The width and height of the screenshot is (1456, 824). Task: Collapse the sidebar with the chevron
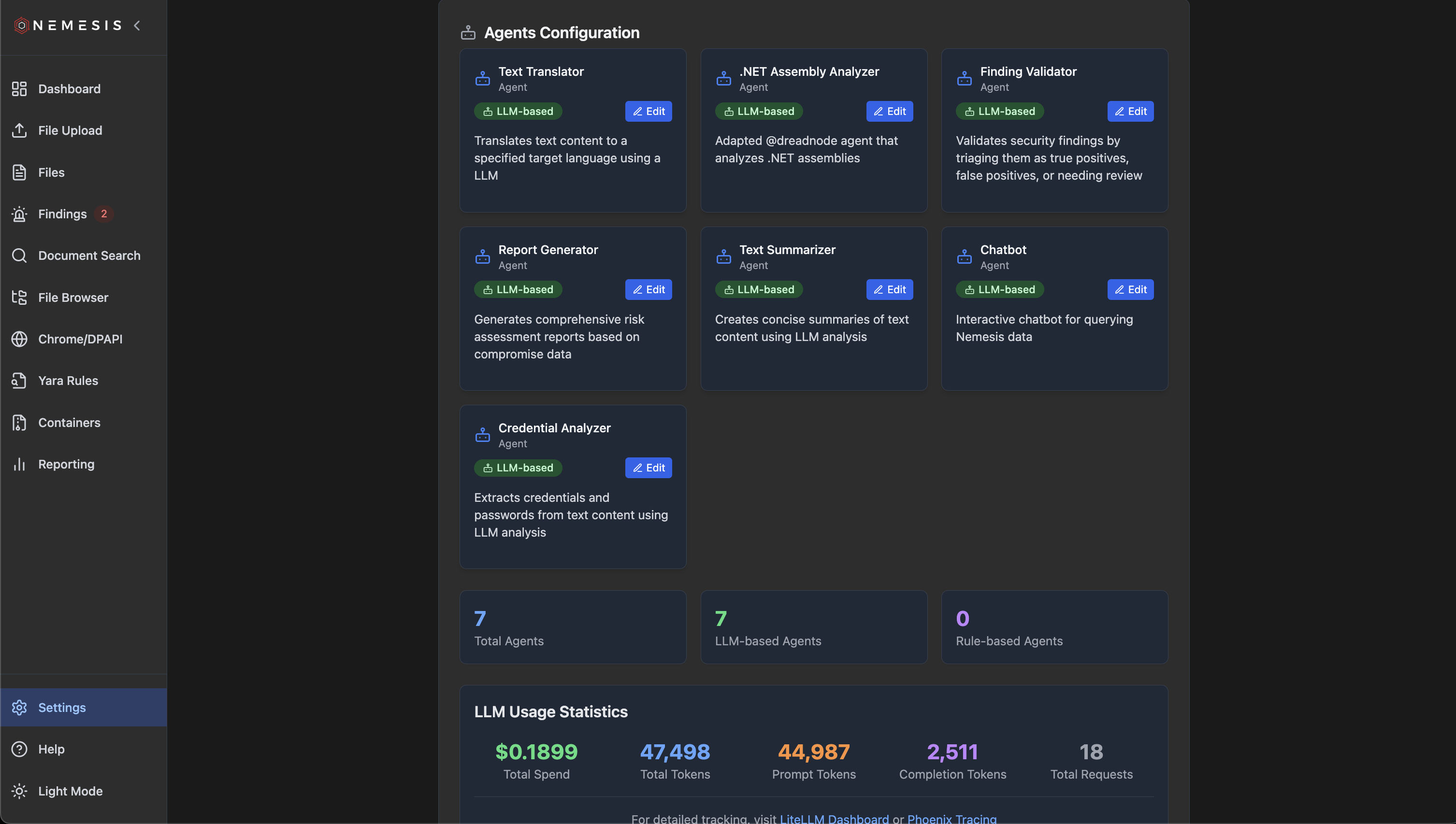137,26
